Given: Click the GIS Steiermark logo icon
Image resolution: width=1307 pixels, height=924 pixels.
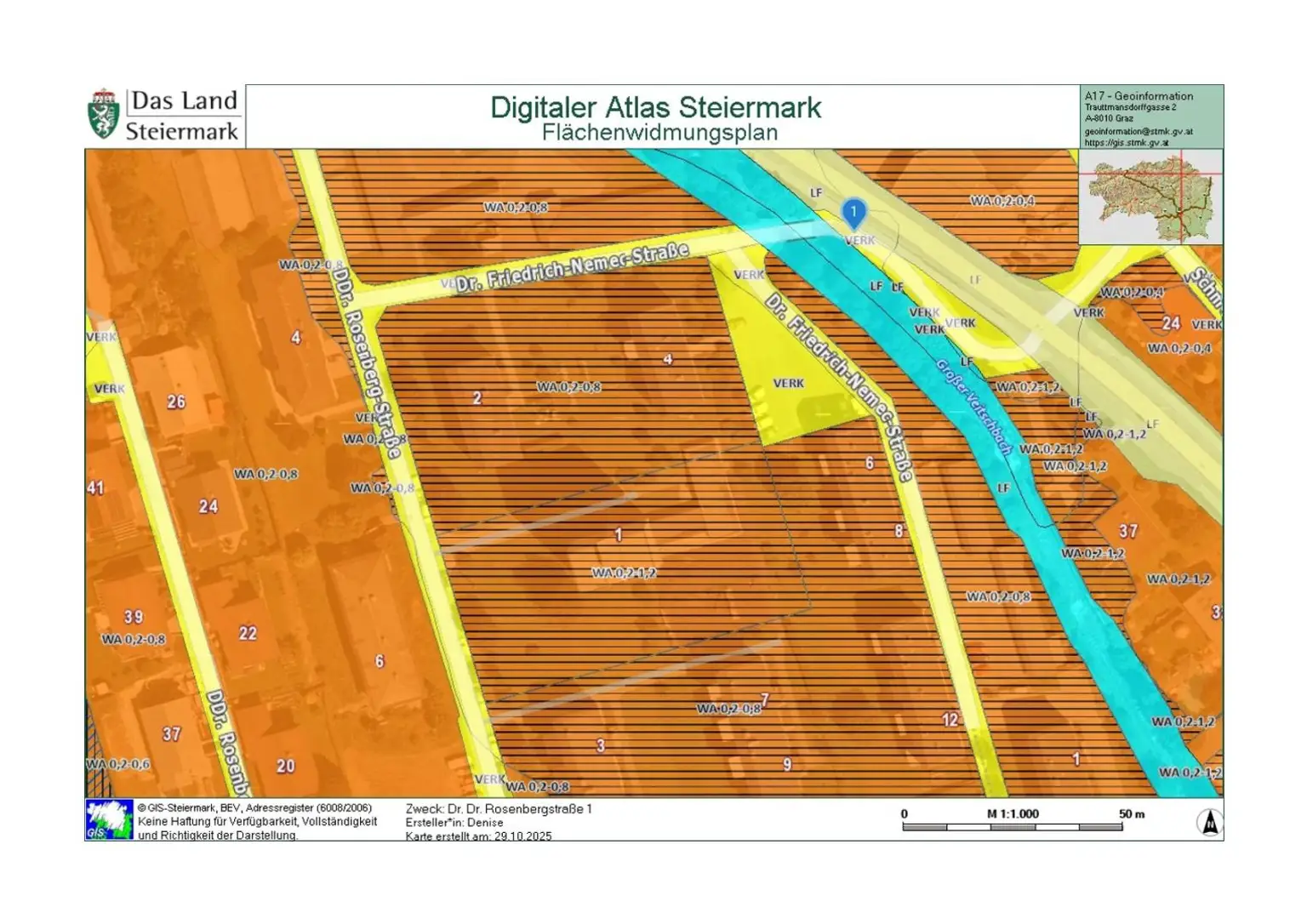Looking at the screenshot, I should pos(109,820).
